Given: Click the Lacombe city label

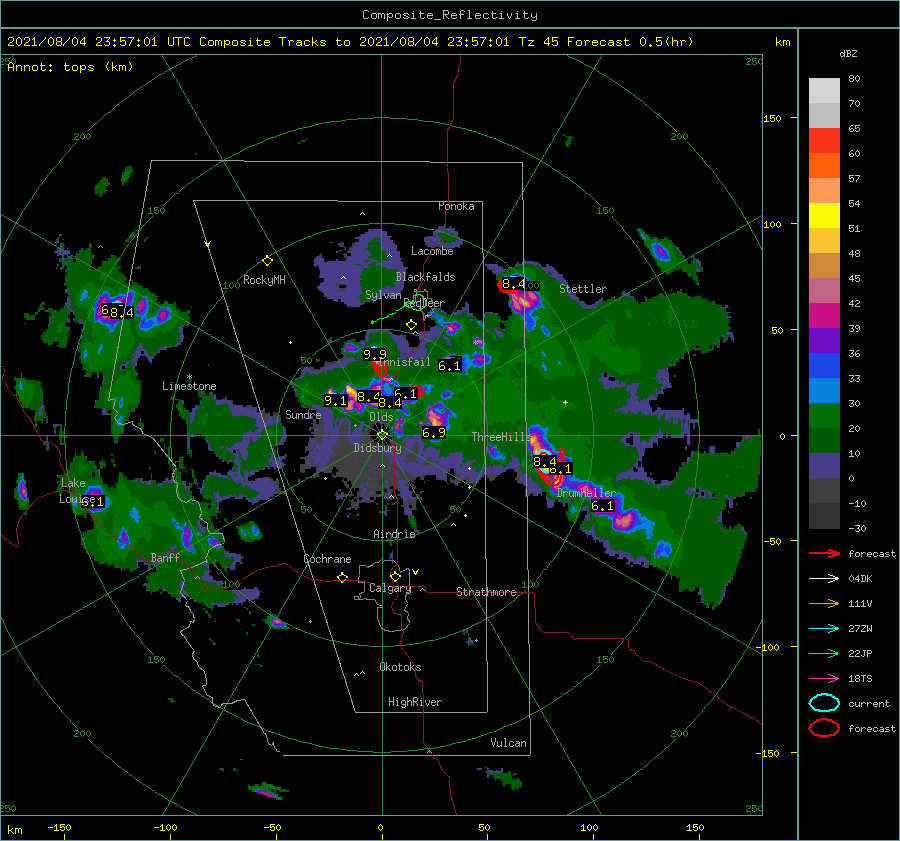Looking at the screenshot, I should click(432, 251).
